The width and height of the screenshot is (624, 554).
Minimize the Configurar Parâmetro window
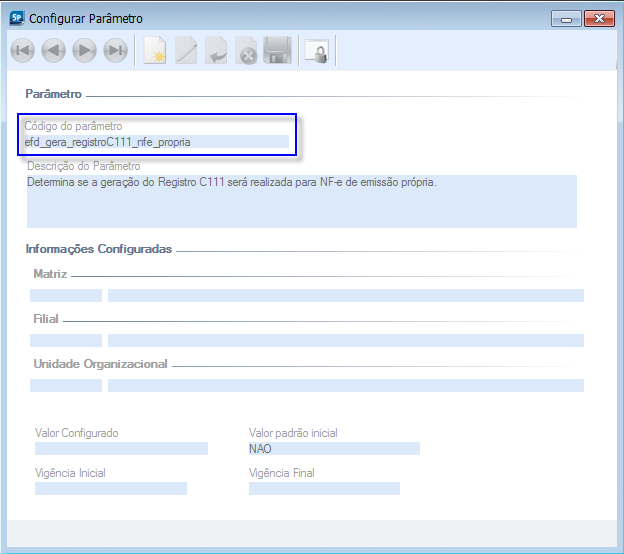coord(566,19)
